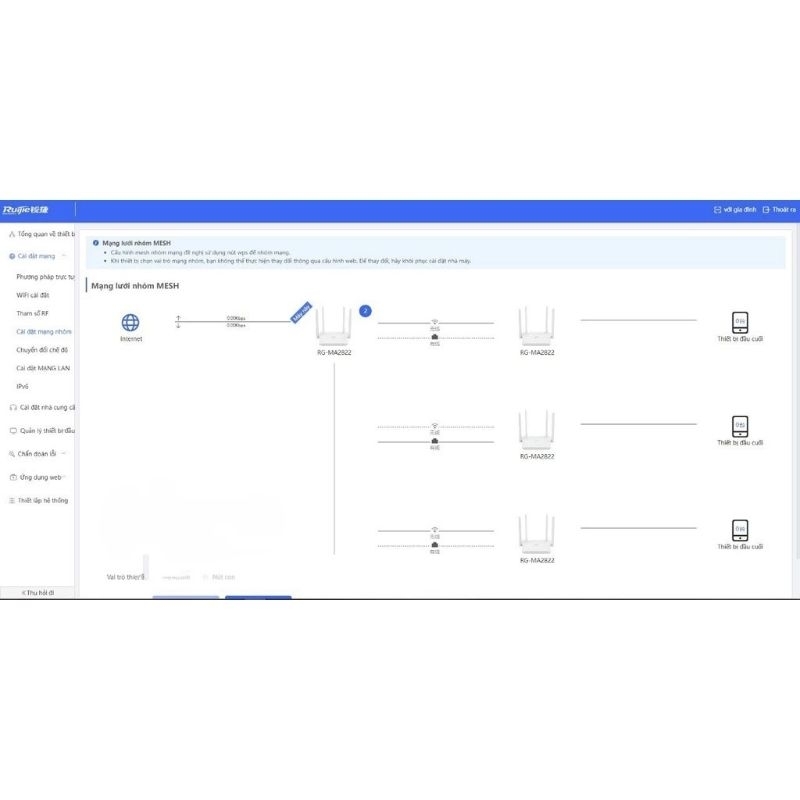This screenshot has width=800, height=800.
Task: Click the top wireless link Wi-Fi icon
Action: click(435, 321)
